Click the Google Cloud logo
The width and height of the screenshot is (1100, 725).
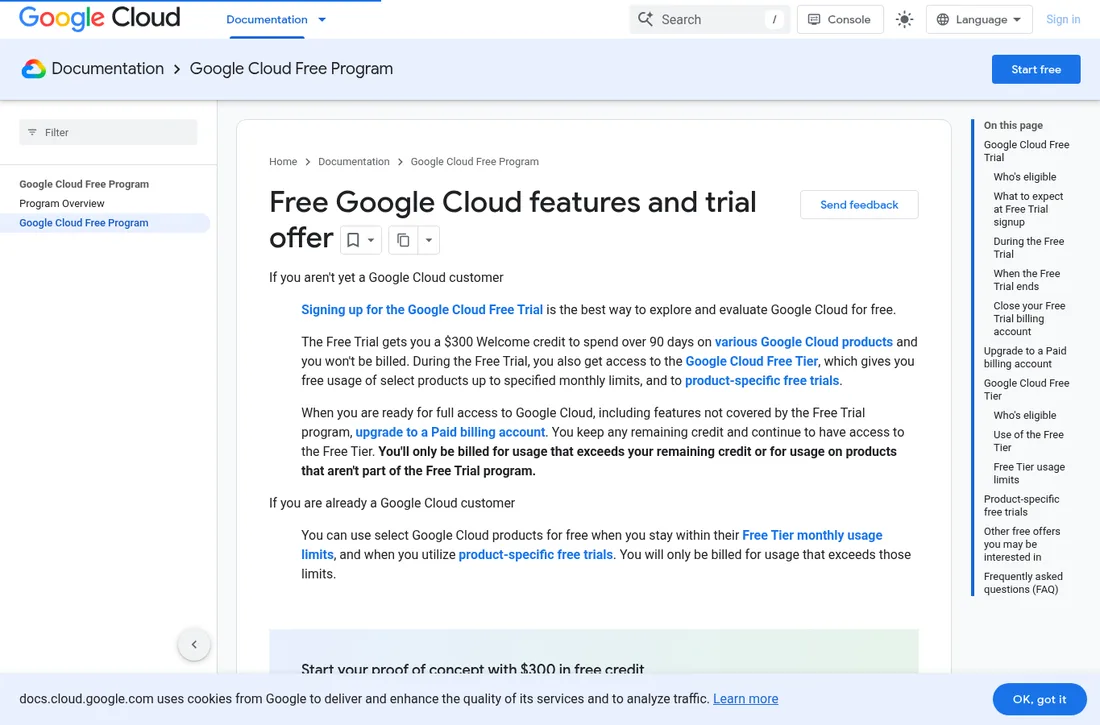coord(100,18)
